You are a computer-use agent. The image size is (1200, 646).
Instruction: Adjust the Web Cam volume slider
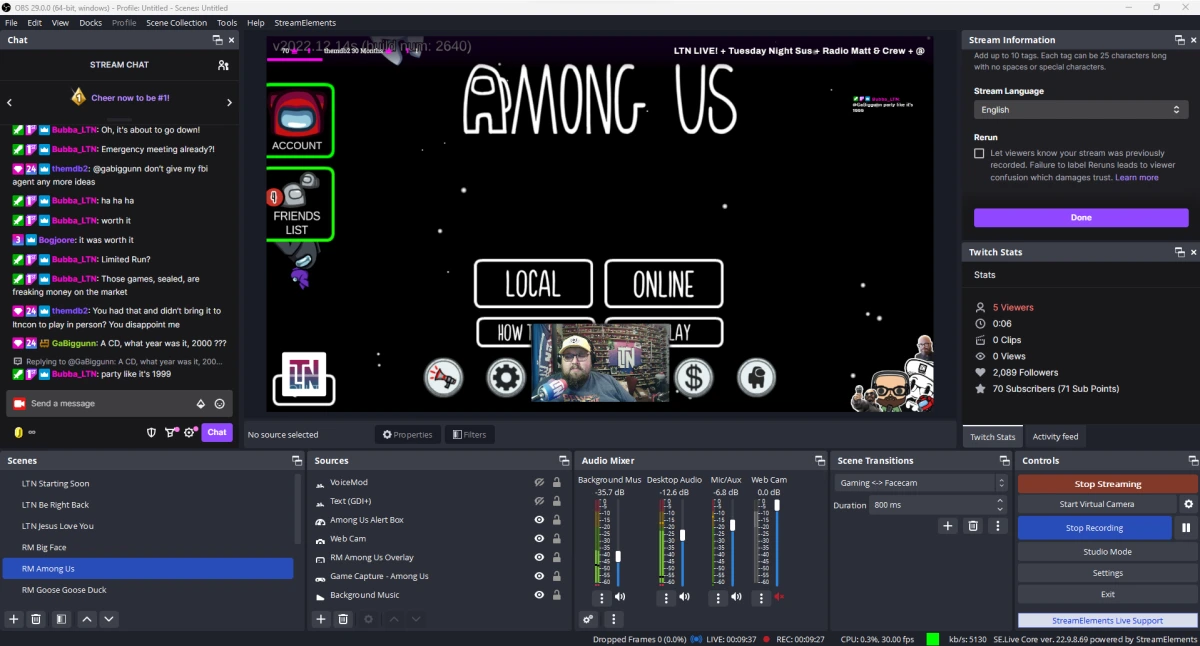(776, 505)
